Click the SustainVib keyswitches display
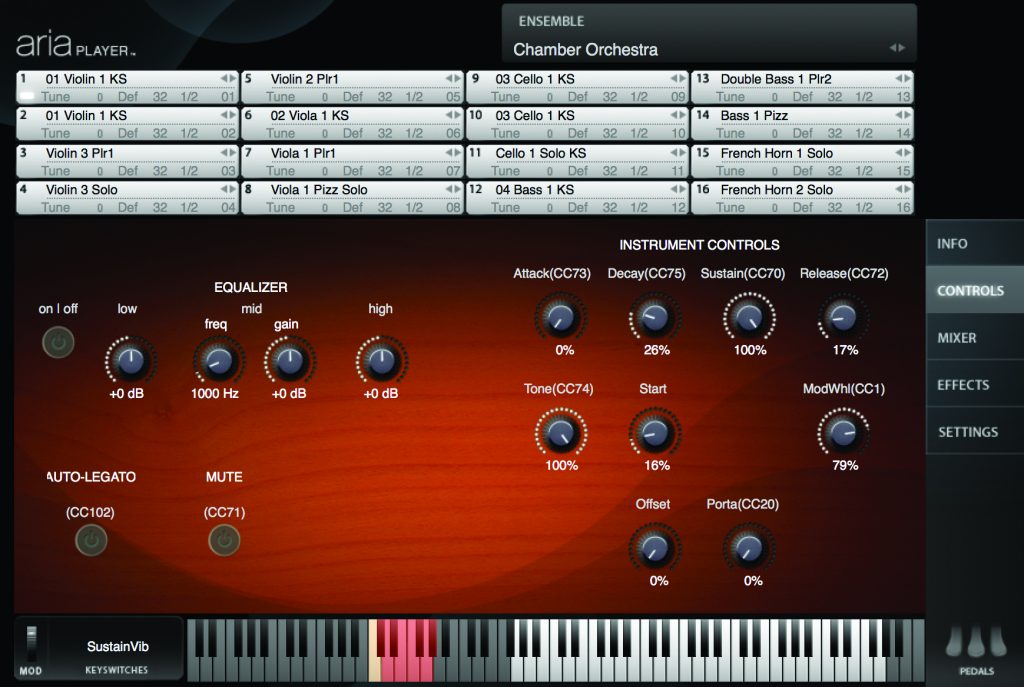The image size is (1024, 687). pyautogui.click(x=116, y=649)
